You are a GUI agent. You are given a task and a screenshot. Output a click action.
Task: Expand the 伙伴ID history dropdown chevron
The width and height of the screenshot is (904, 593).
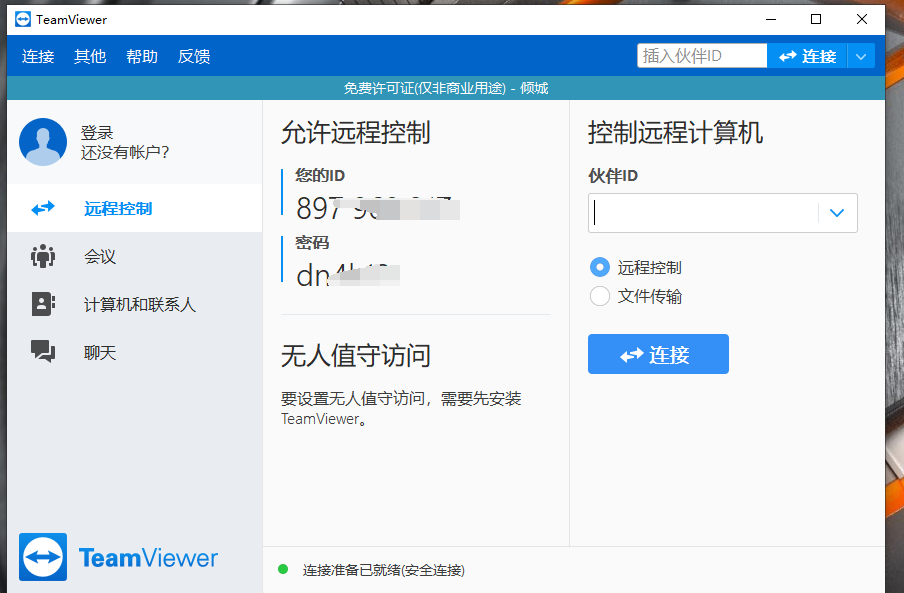pos(837,213)
